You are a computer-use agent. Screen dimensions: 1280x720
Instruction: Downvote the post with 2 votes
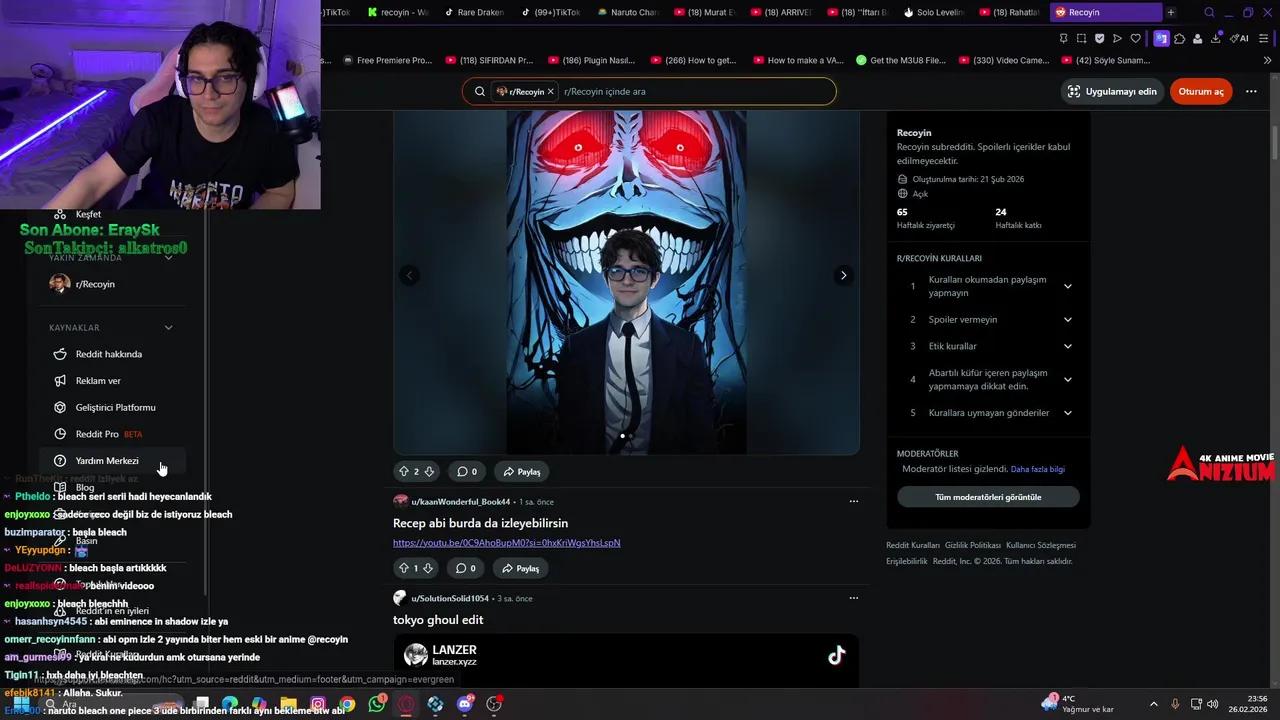tap(429, 471)
